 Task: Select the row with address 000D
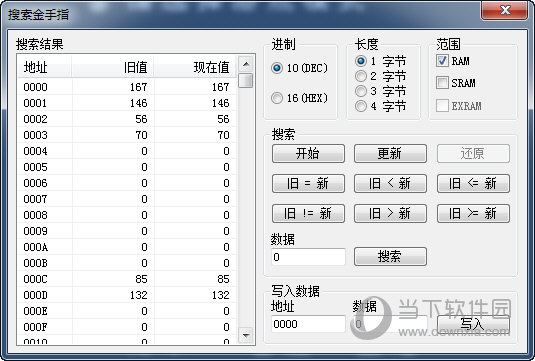(127, 295)
